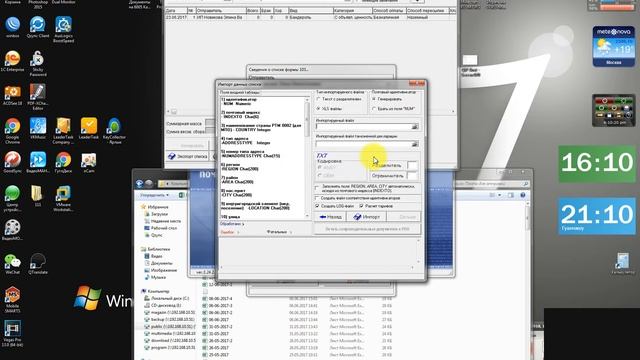Expand the Favorites group in Explorer tree

click(x=155, y=207)
